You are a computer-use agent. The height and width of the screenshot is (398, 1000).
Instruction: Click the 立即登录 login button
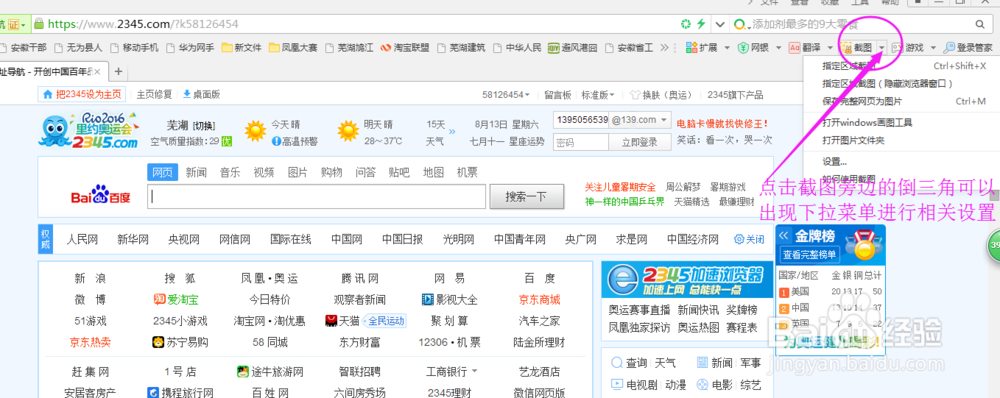pos(640,142)
